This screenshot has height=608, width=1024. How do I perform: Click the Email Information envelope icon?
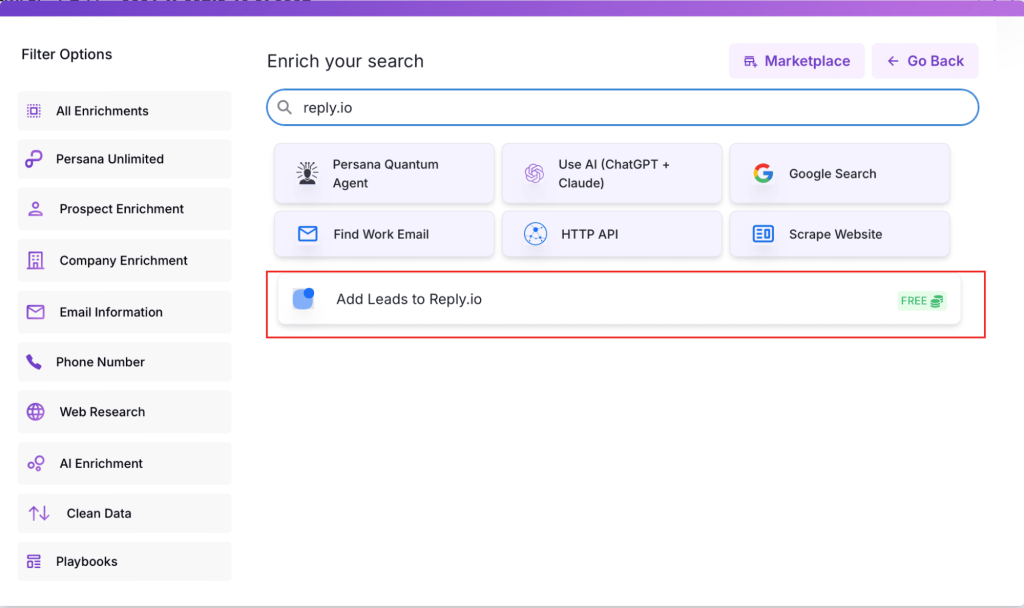click(35, 312)
